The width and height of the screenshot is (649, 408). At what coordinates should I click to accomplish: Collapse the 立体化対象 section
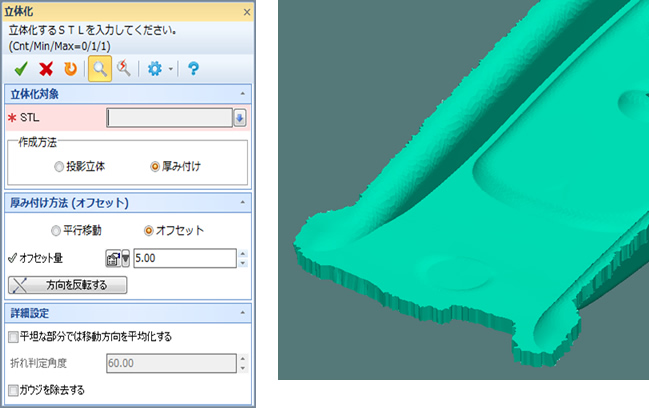243,93
